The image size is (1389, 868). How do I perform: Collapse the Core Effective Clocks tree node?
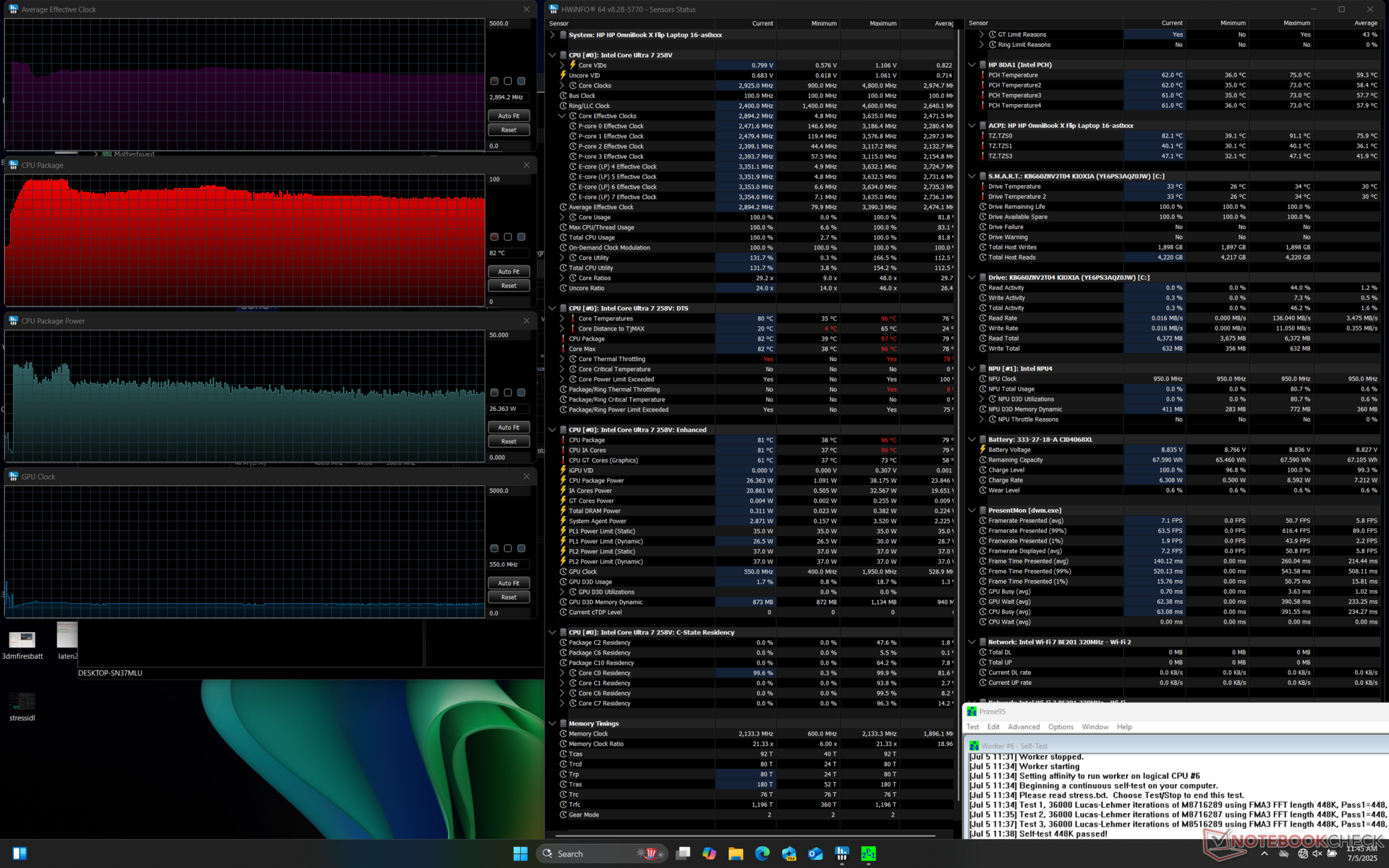[562, 116]
